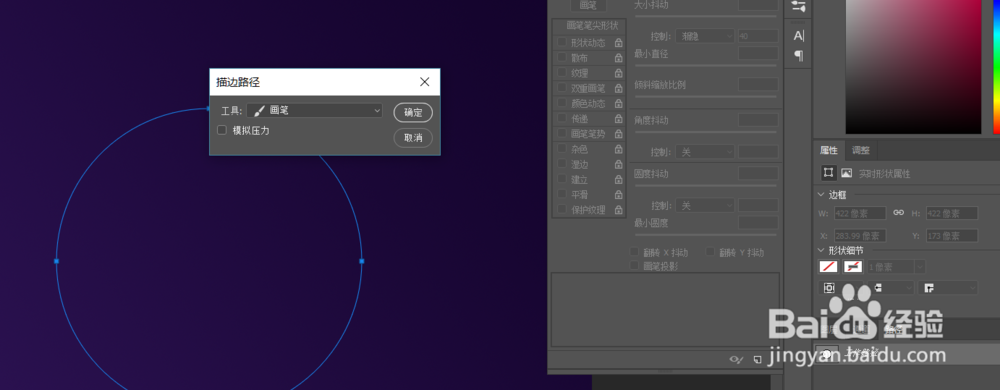Screen dimensions: 1000x390
Task: Click lock icon for 颜色动态
Action: [x=618, y=103]
